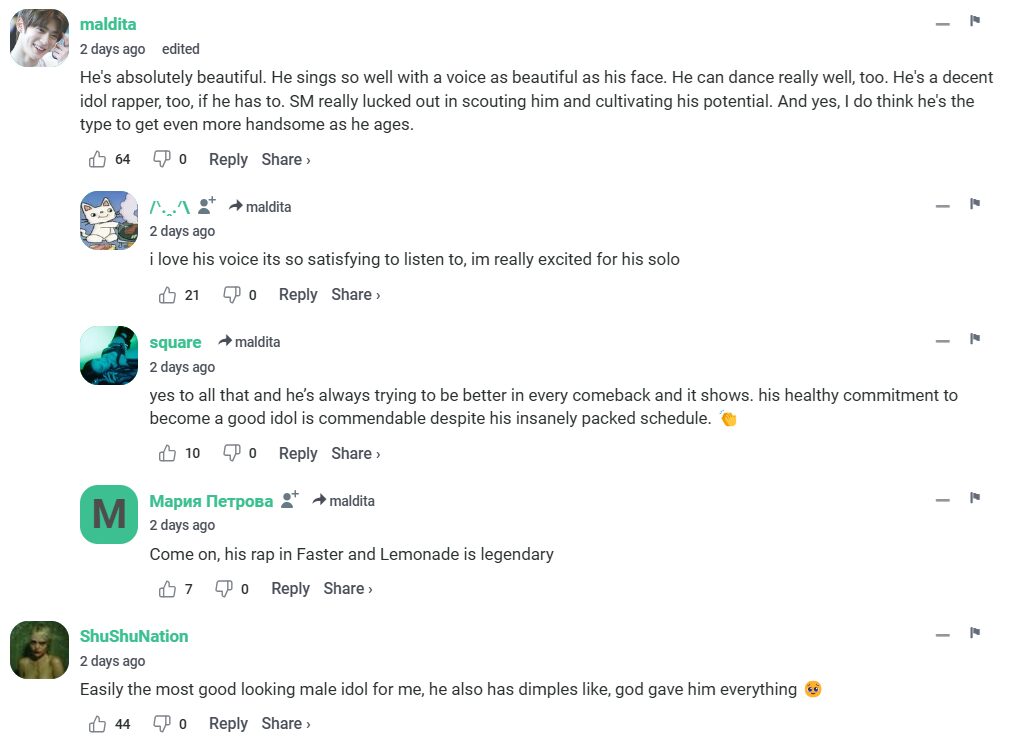Upvote square's reply with 10 likes
Screen dimensions: 1014x741
168,454
